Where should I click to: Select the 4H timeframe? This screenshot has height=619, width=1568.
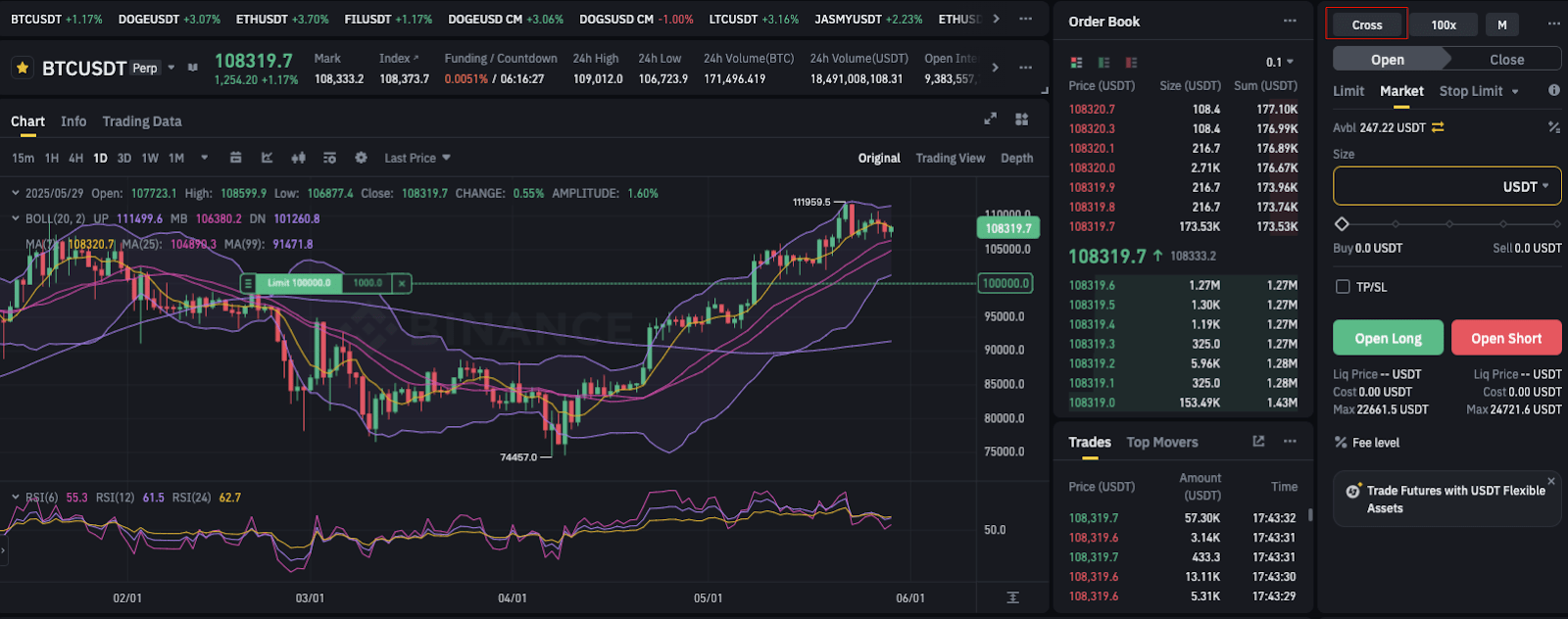[75, 158]
